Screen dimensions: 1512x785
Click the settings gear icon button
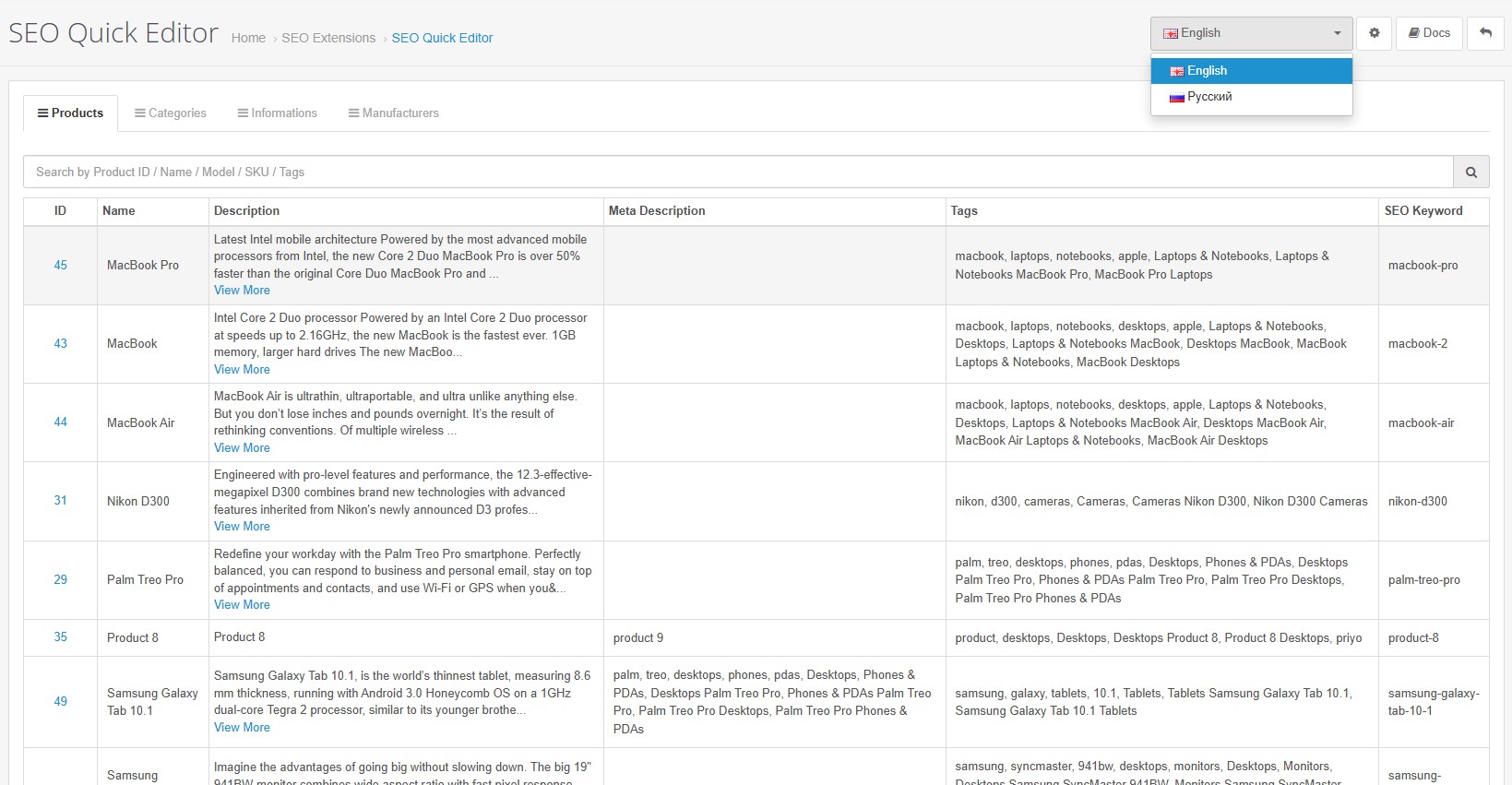click(1374, 33)
